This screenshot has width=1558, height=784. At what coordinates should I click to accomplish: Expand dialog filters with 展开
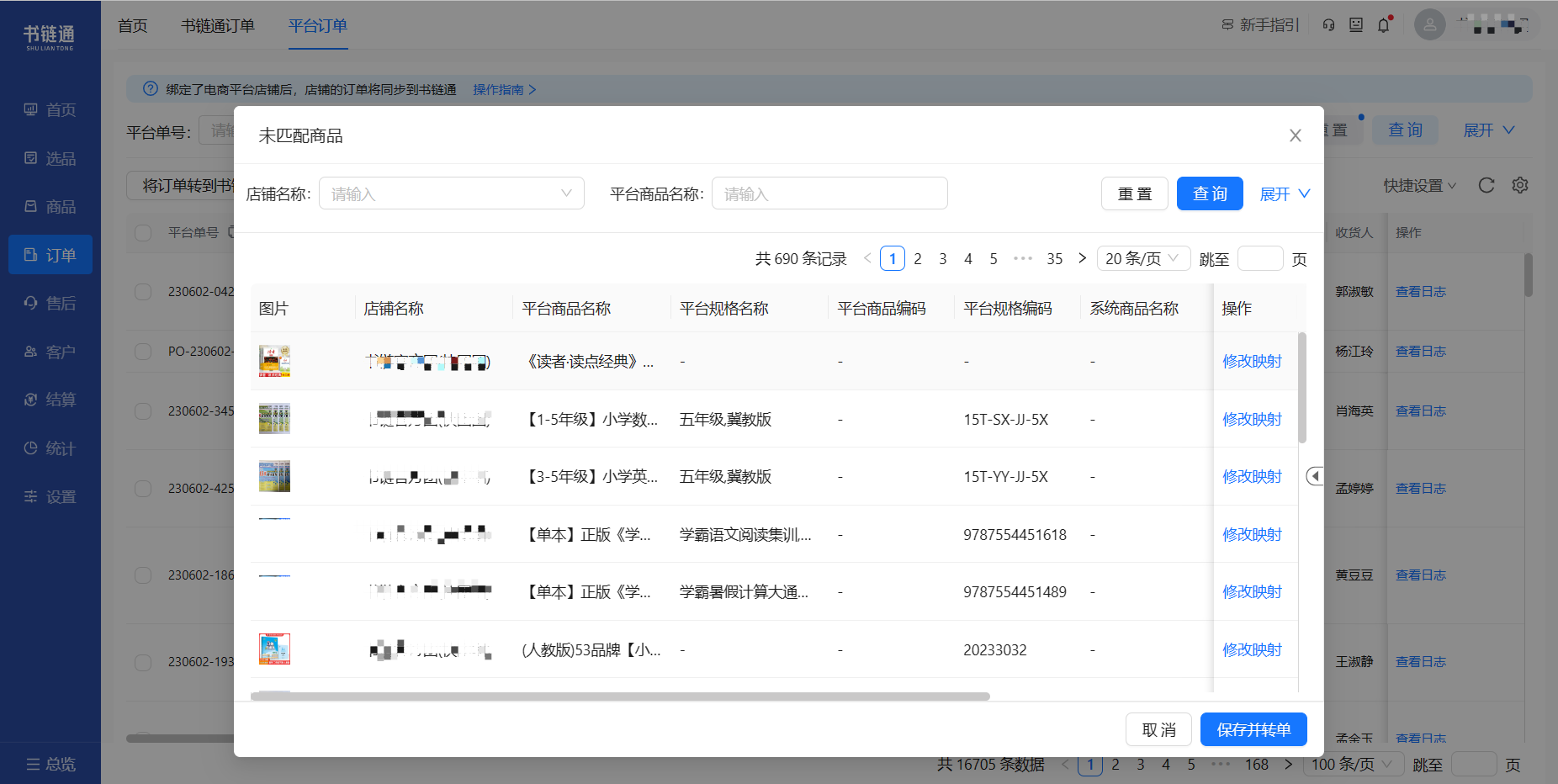[1285, 194]
